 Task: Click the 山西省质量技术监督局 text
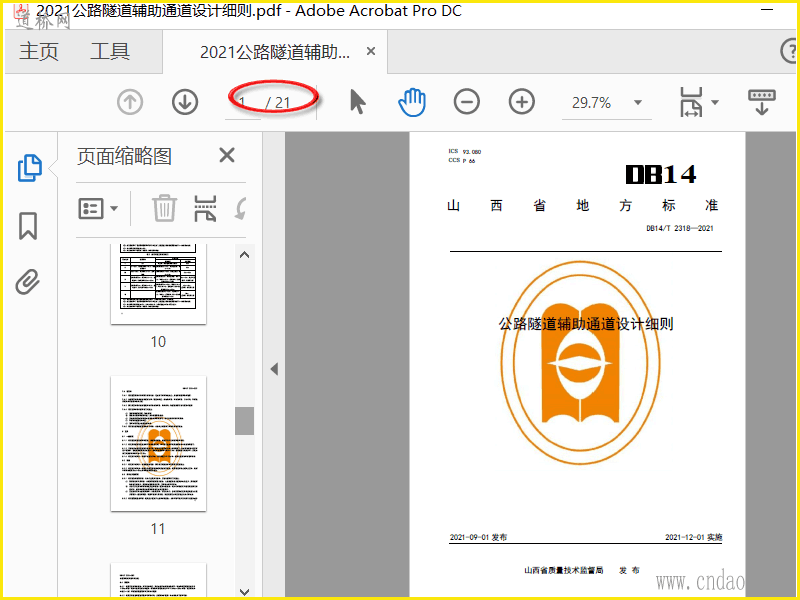[x=564, y=570]
